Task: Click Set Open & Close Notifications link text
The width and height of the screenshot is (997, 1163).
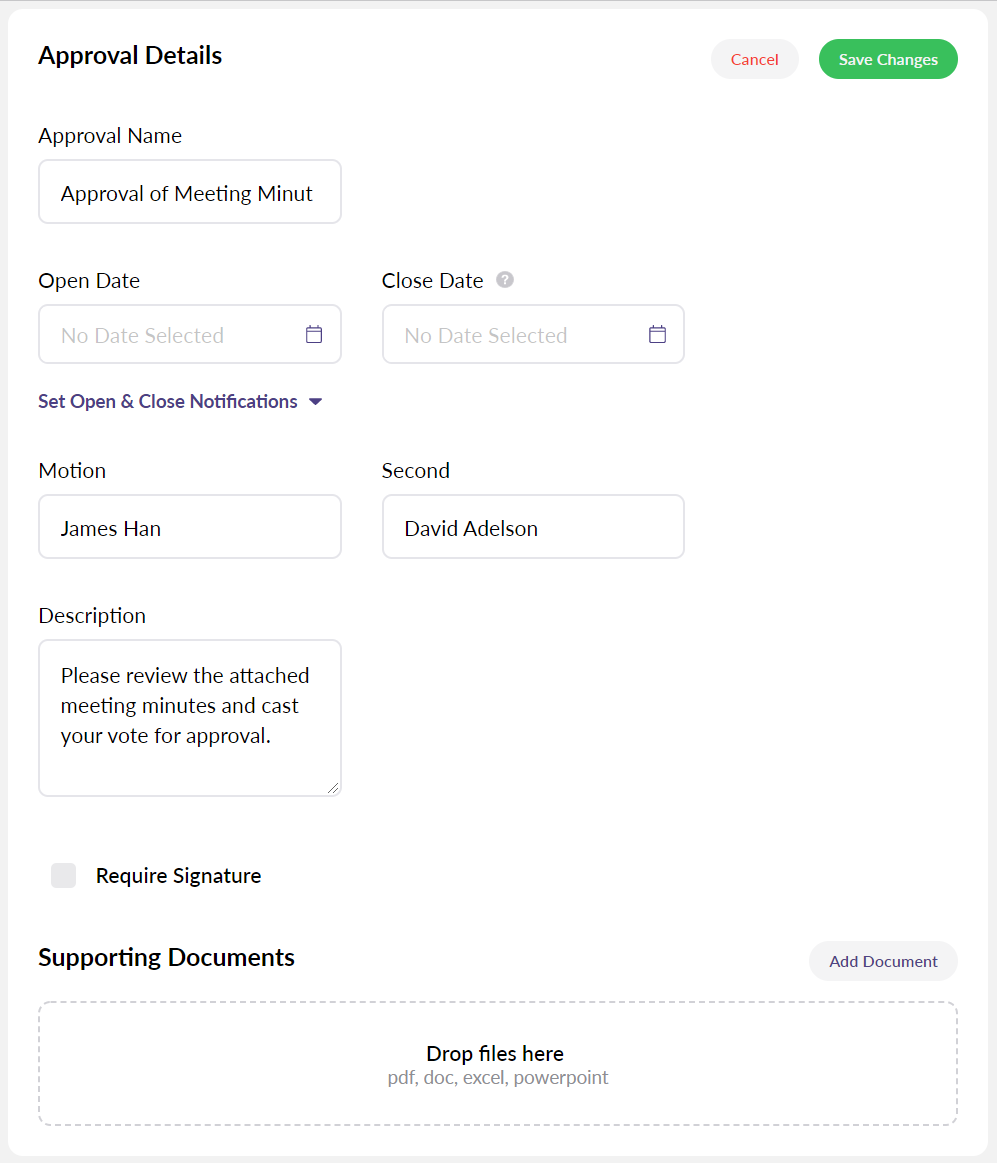Action: [168, 402]
